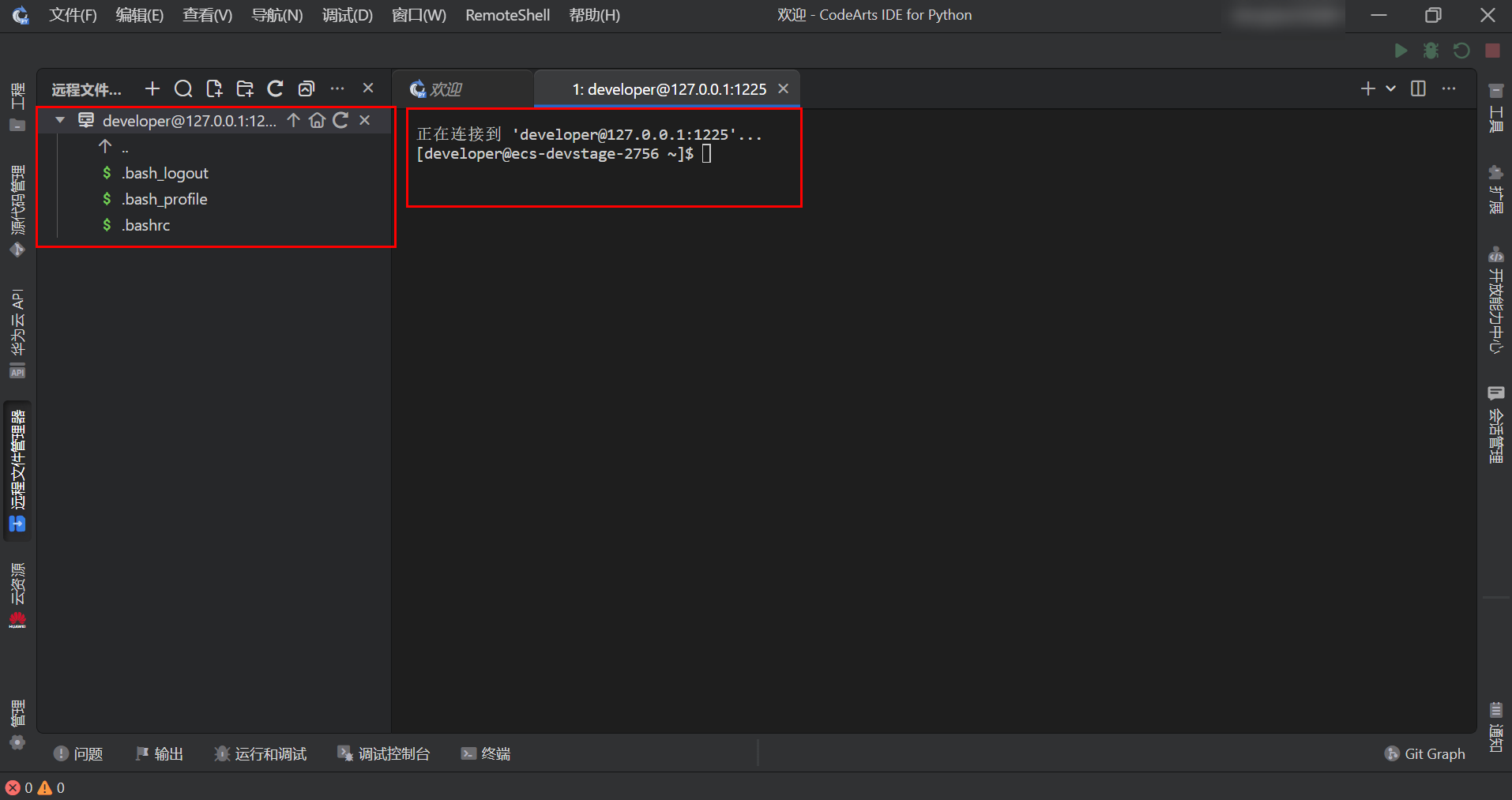Viewport: 1512px width, 800px height.
Task: Open the 输出 bottom panel
Action: 159,753
